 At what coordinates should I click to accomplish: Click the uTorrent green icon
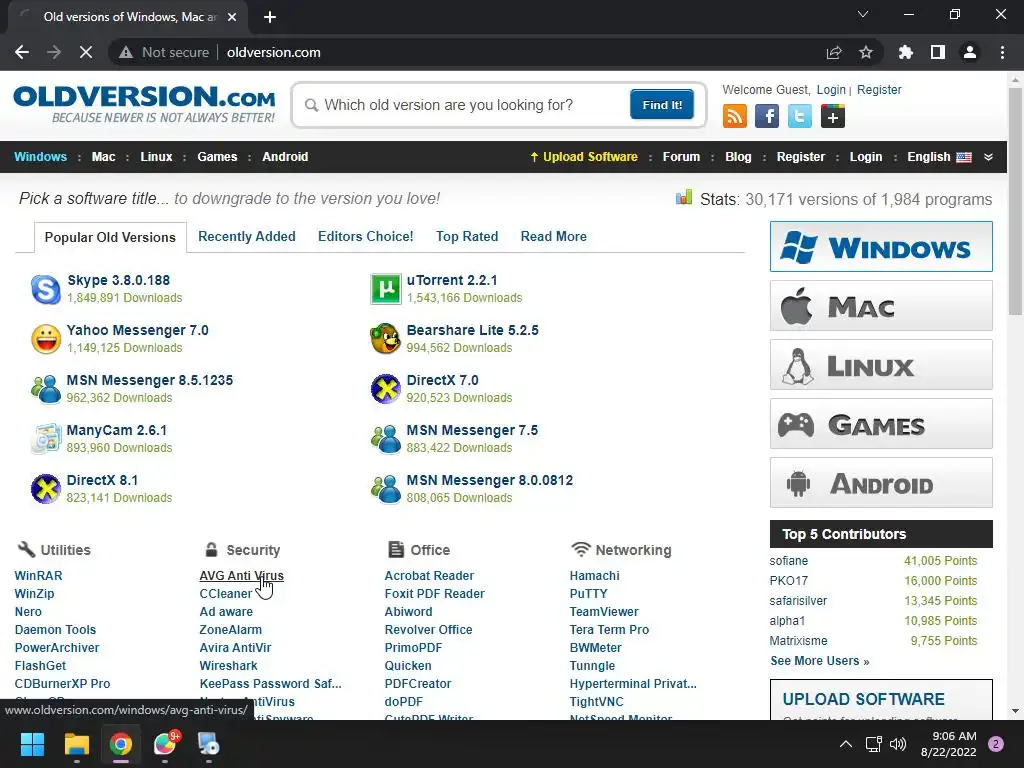click(x=386, y=289)
